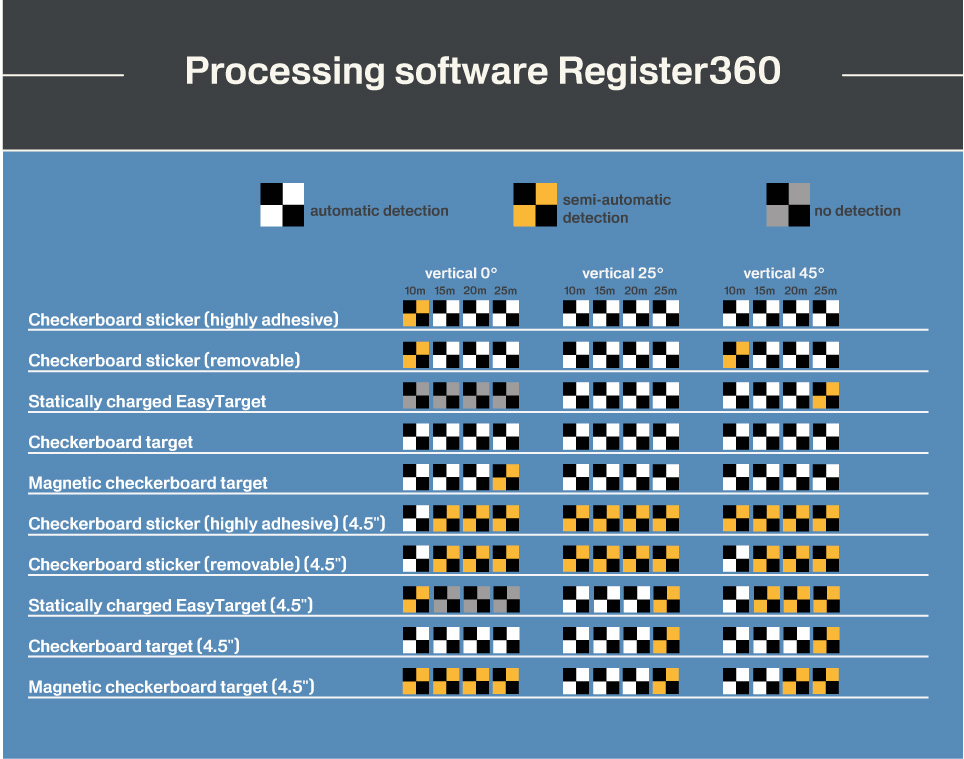This screenshot has width=964, height=759.
Task: Click Checkerboard target (4.5") 25m icon under vertical 25°
Action: tap(666, 640)
